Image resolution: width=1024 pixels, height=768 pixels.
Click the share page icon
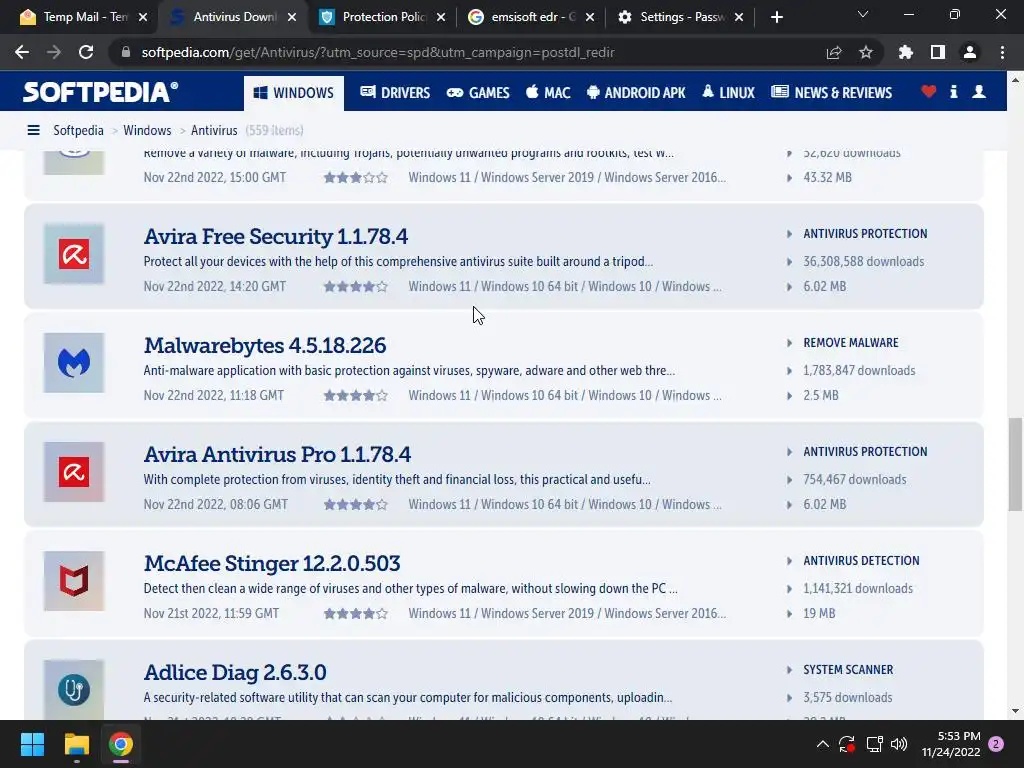833,52
